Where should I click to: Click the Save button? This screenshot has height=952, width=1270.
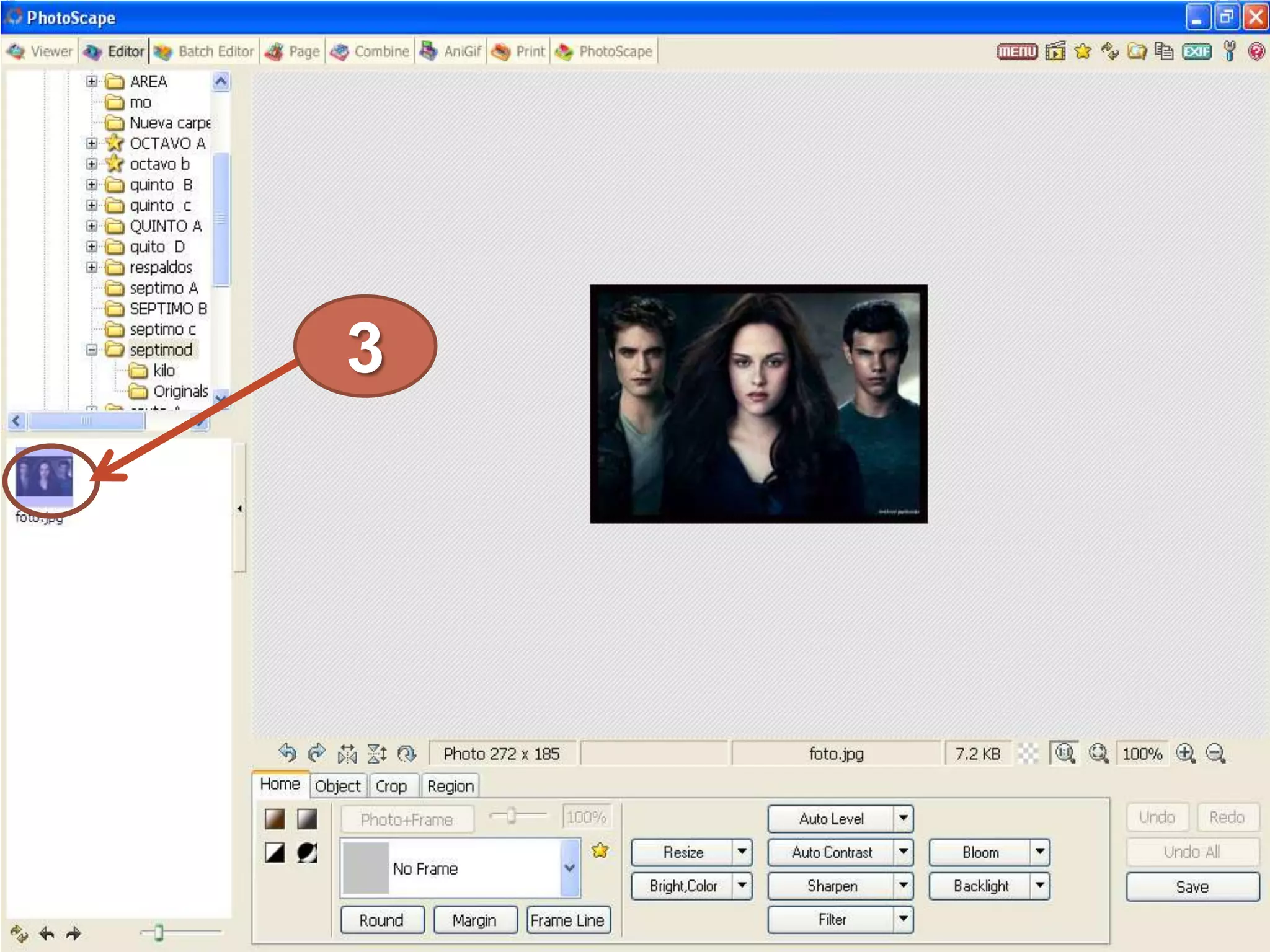pyautogui.click(x=1192, y=886)
